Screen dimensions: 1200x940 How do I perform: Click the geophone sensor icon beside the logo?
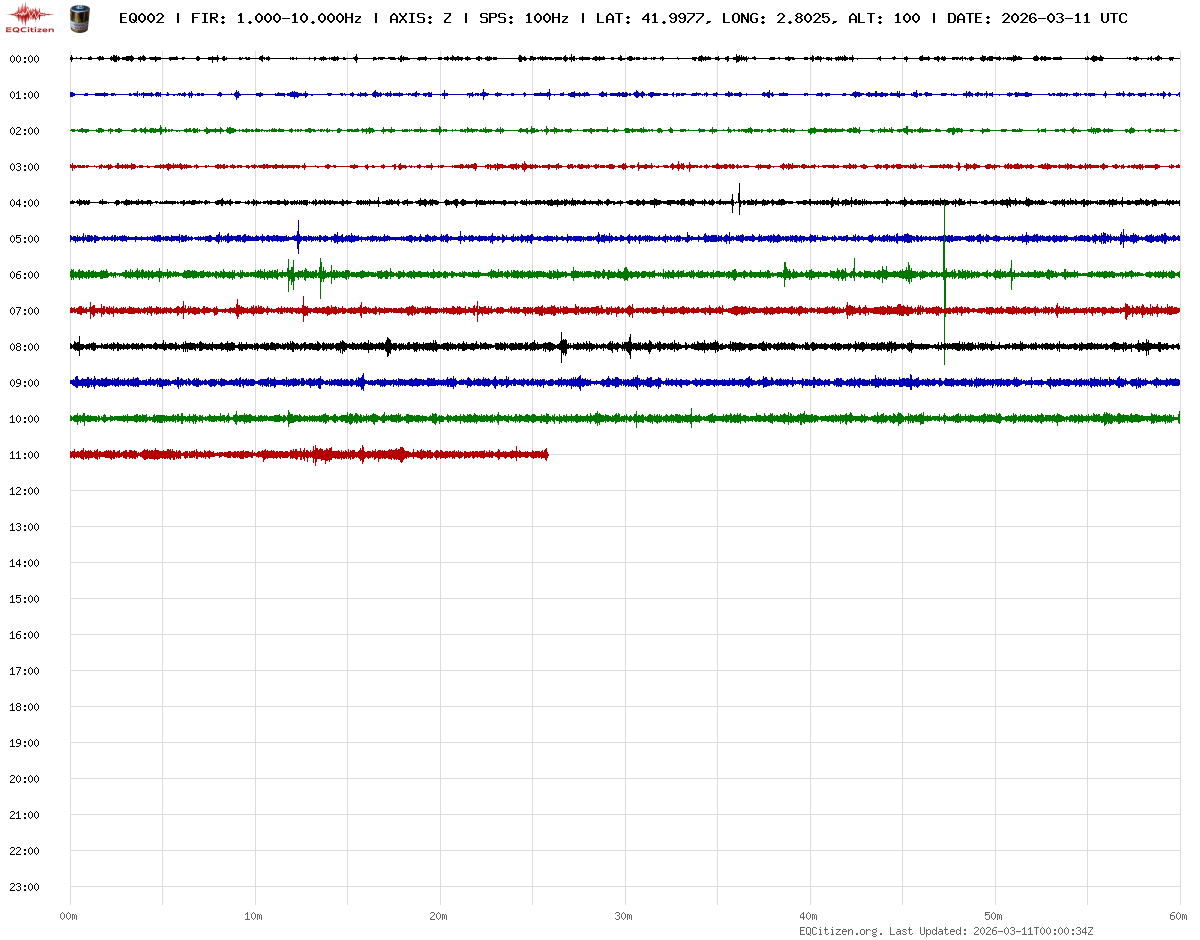coord(78,18)
